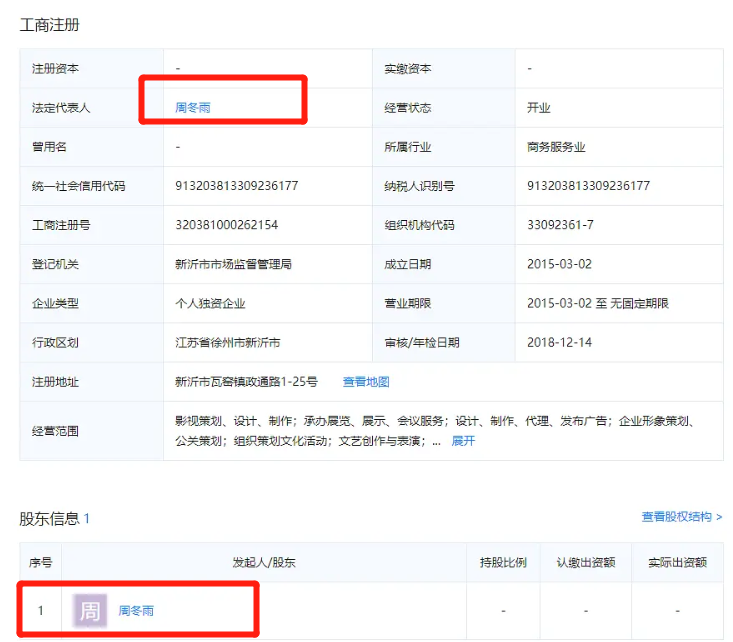The width and height of the screenshot is (733, 642).
Task: Click the 实际出资额 column header
Action: point(677,563)
